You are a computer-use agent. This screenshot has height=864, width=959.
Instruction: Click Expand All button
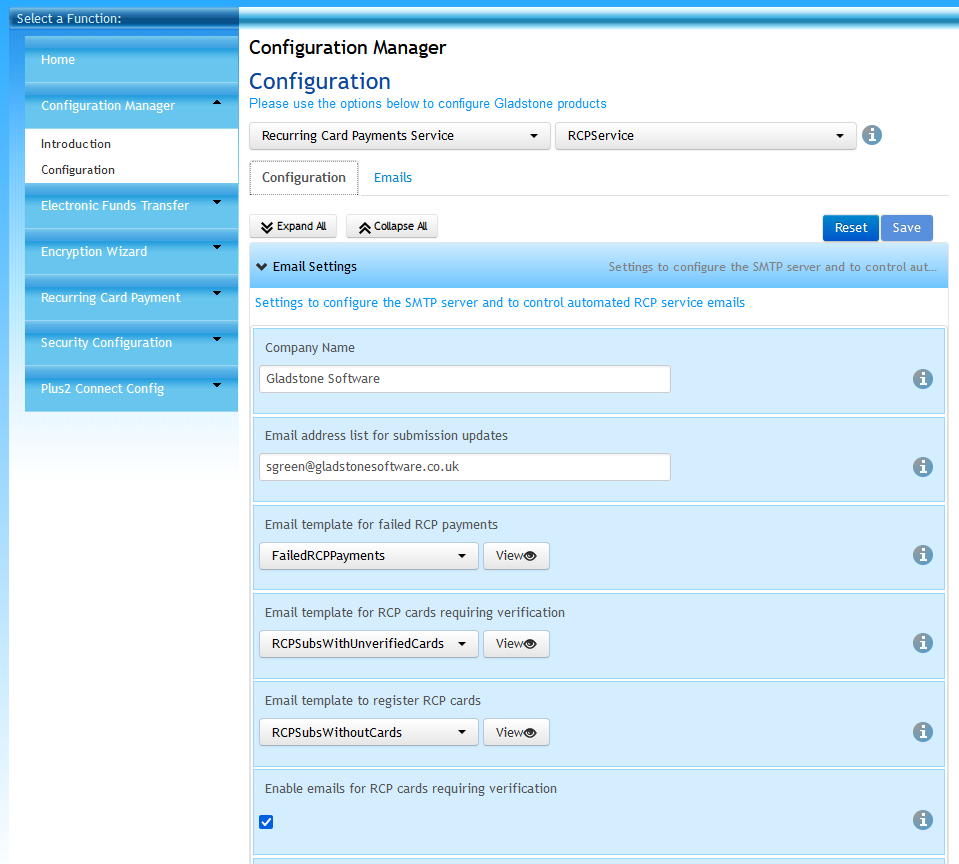(x=293, y=226)
